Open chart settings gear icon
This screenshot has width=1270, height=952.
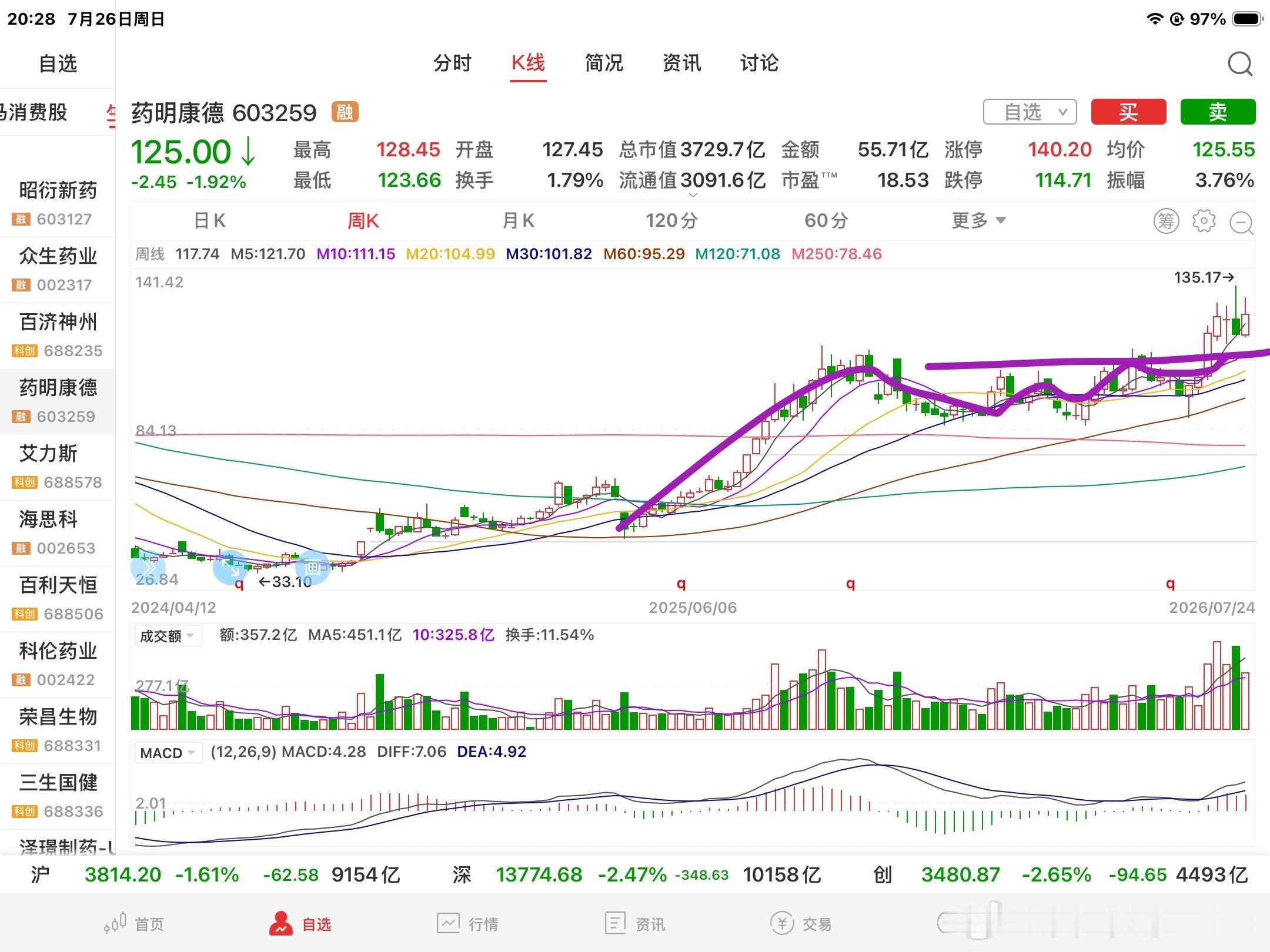(x=1204, y=221)
